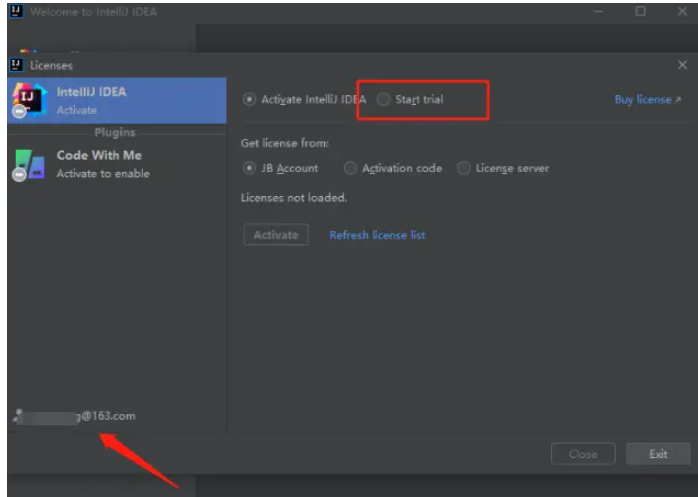This screenshot has height=497, width=698.
Task: Click the Plugins section header
Action: (x=115, y=133)
